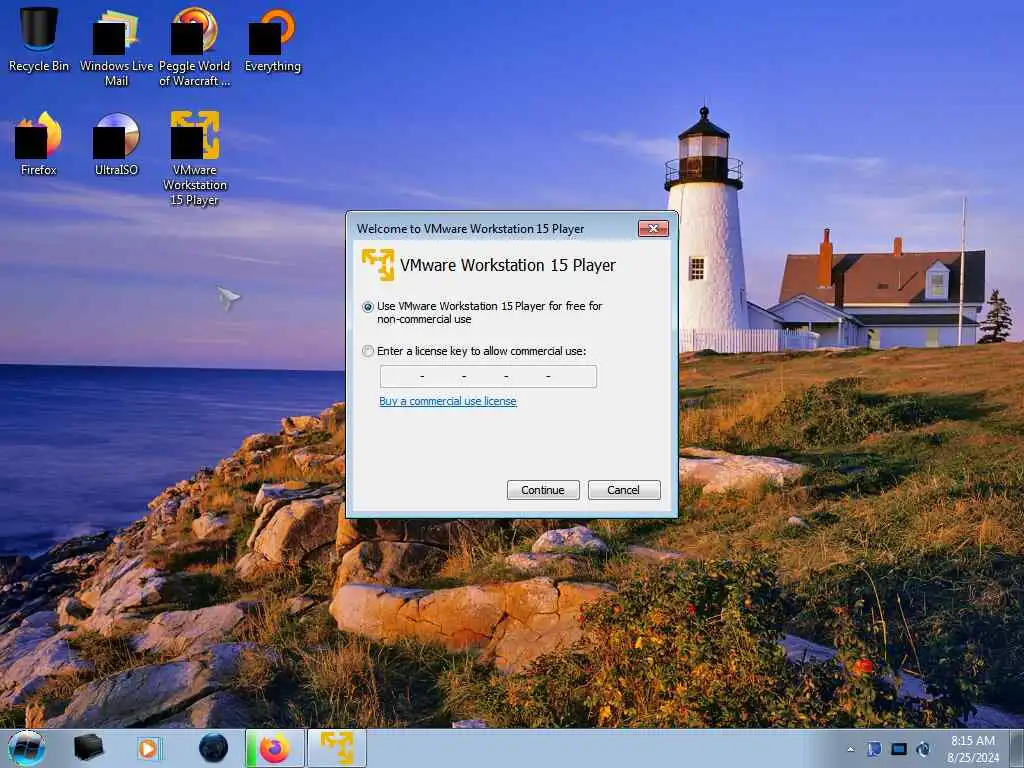Select the Firefox desktop icon
This screenshot has height=768, width=1024.
[39, 143]
